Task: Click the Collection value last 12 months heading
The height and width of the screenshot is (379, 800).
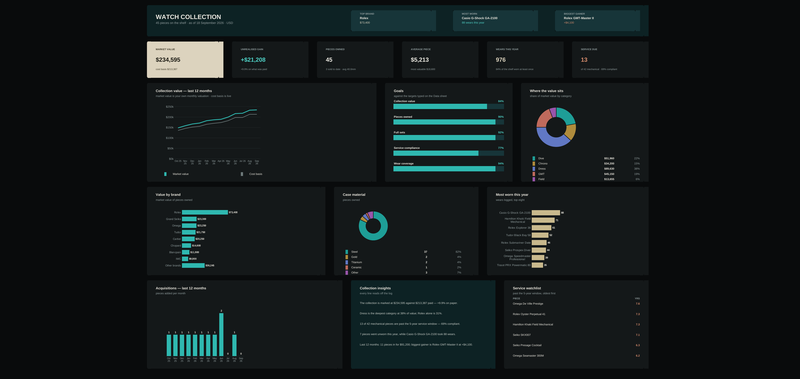Action: tap(184, 91)
